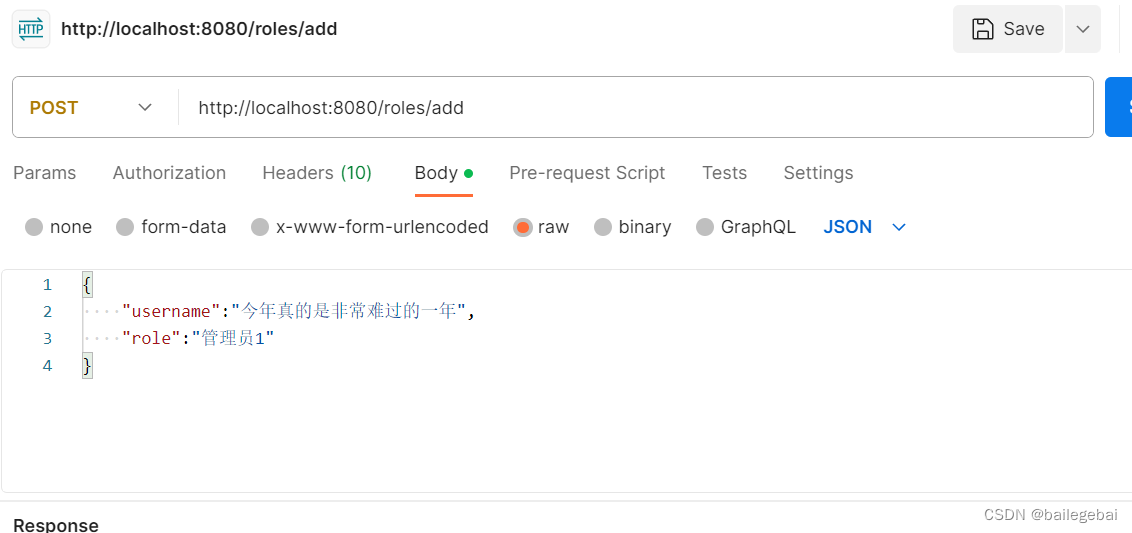1132x533 pixels.
Task: Choose the GraphQL body type
Action: coord(705,227)
